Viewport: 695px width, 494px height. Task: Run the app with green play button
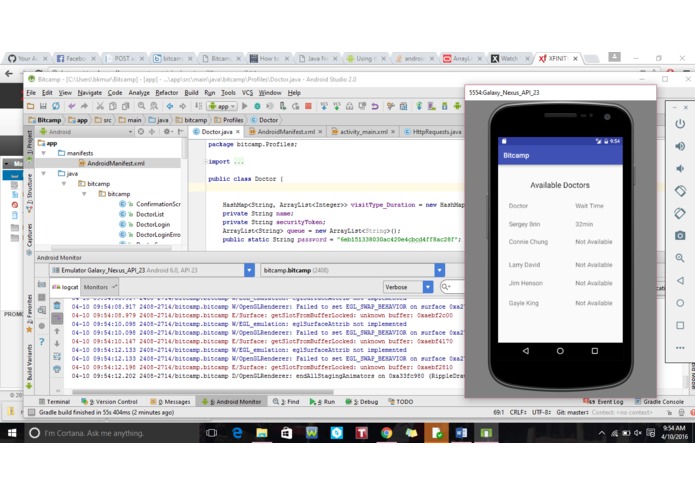coord(245,106)
